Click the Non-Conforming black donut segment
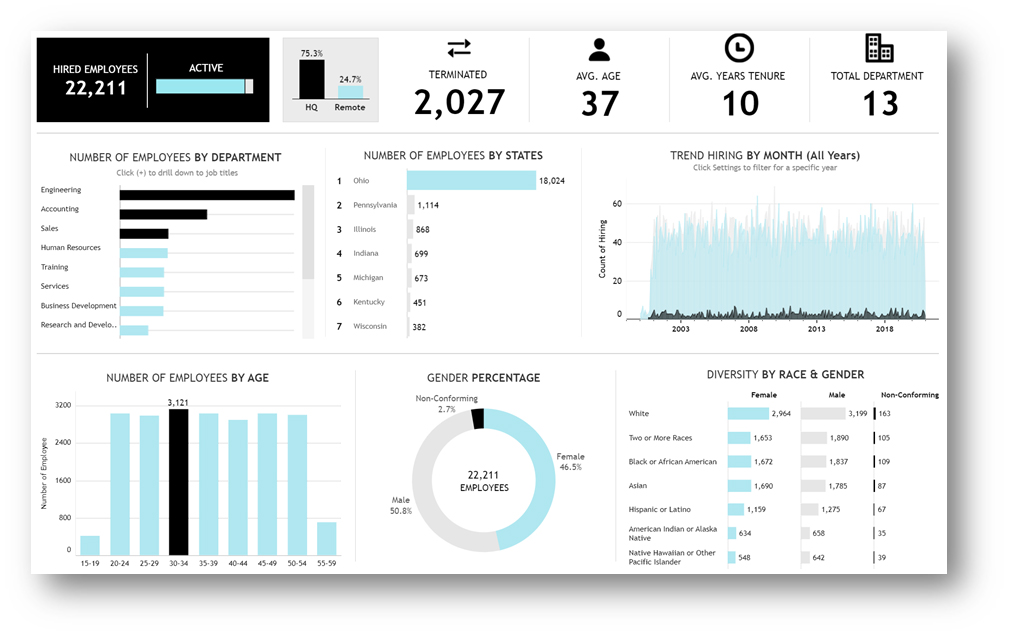Viewport: 1009px width, 636px height. pyautogui.click(x=478, y=418)
